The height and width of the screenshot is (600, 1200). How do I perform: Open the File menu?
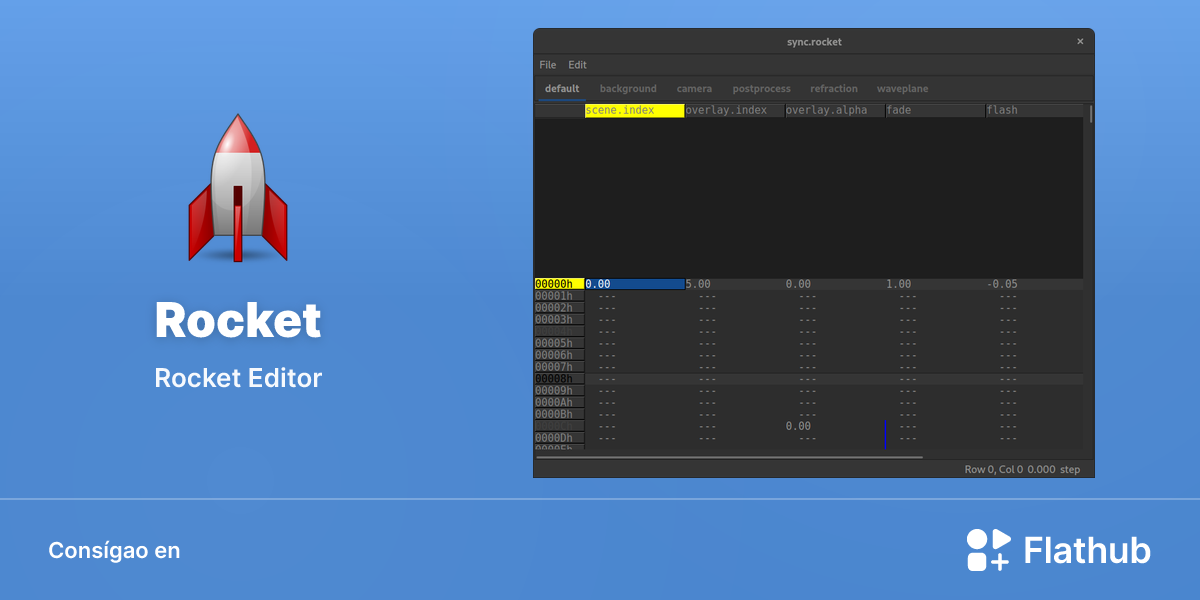[x=547, y=65]
